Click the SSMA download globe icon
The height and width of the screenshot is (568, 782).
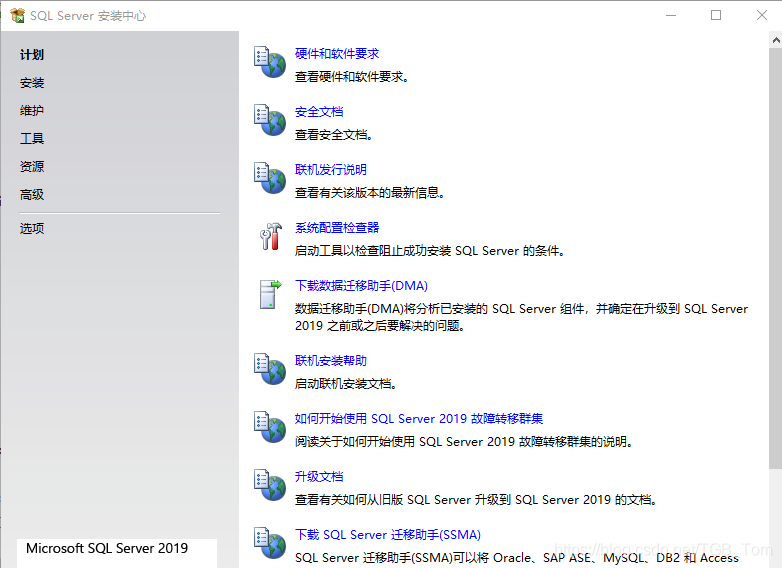[270, 543]
